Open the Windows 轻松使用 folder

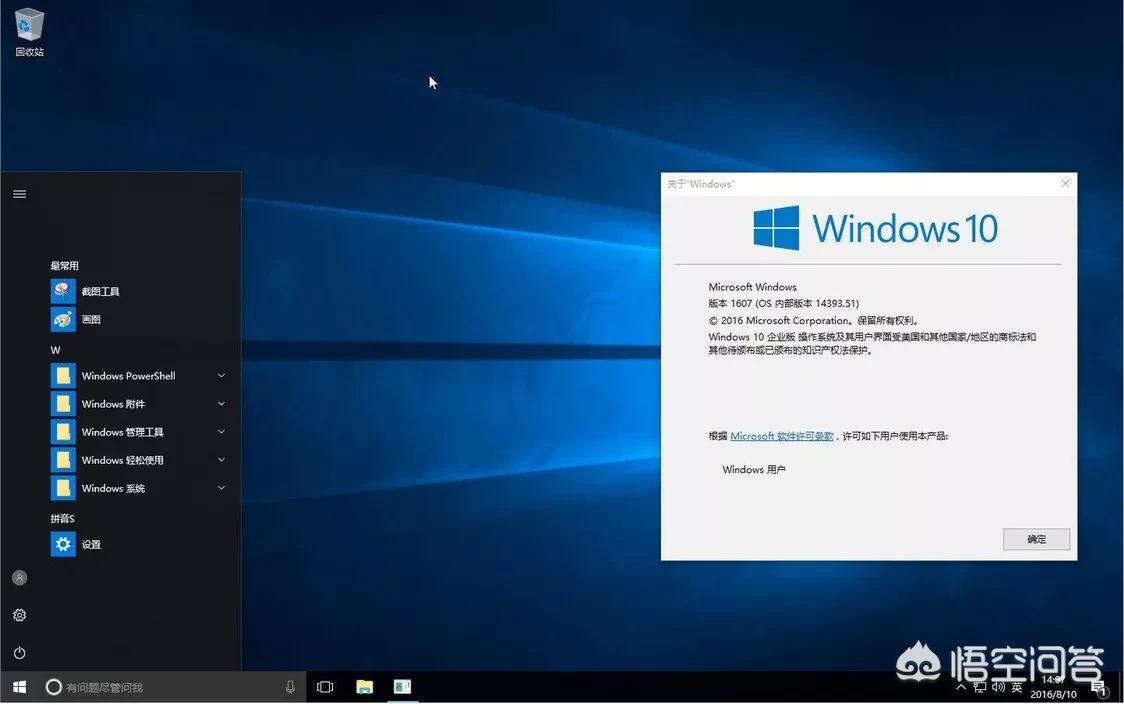(x=138, y=460)
